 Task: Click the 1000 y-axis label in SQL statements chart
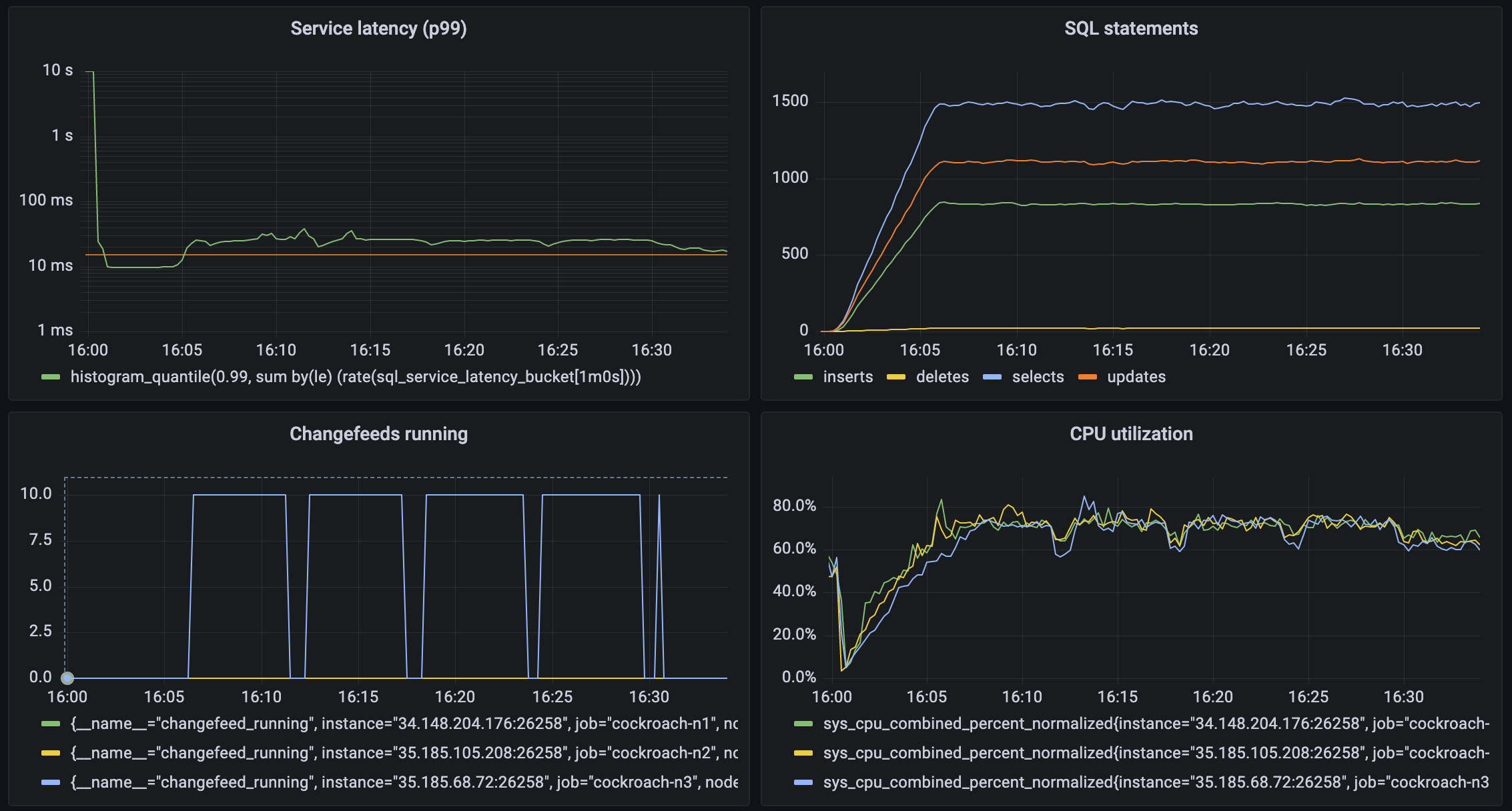(790, 177)
